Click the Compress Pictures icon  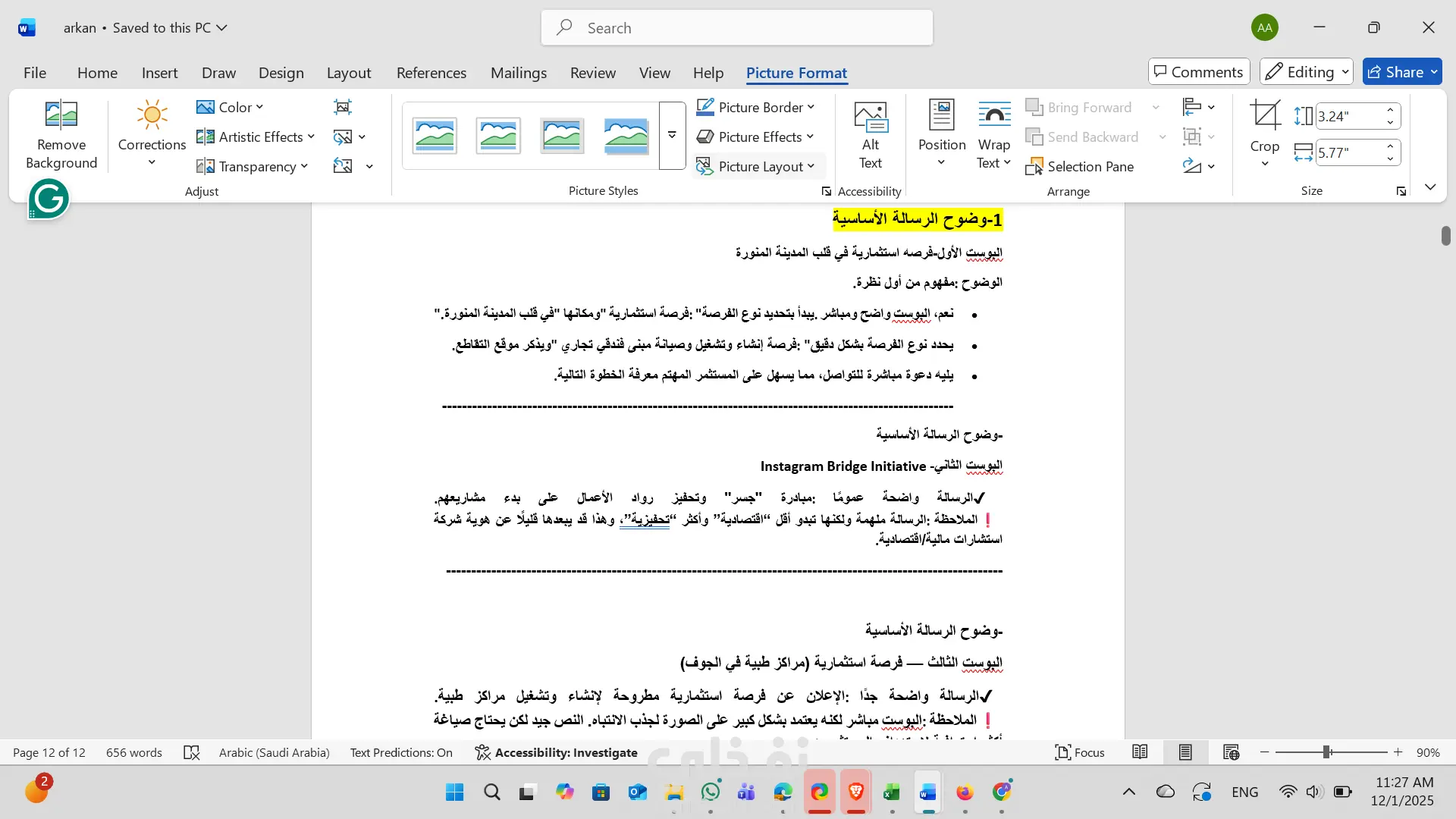tap(343, 107)
